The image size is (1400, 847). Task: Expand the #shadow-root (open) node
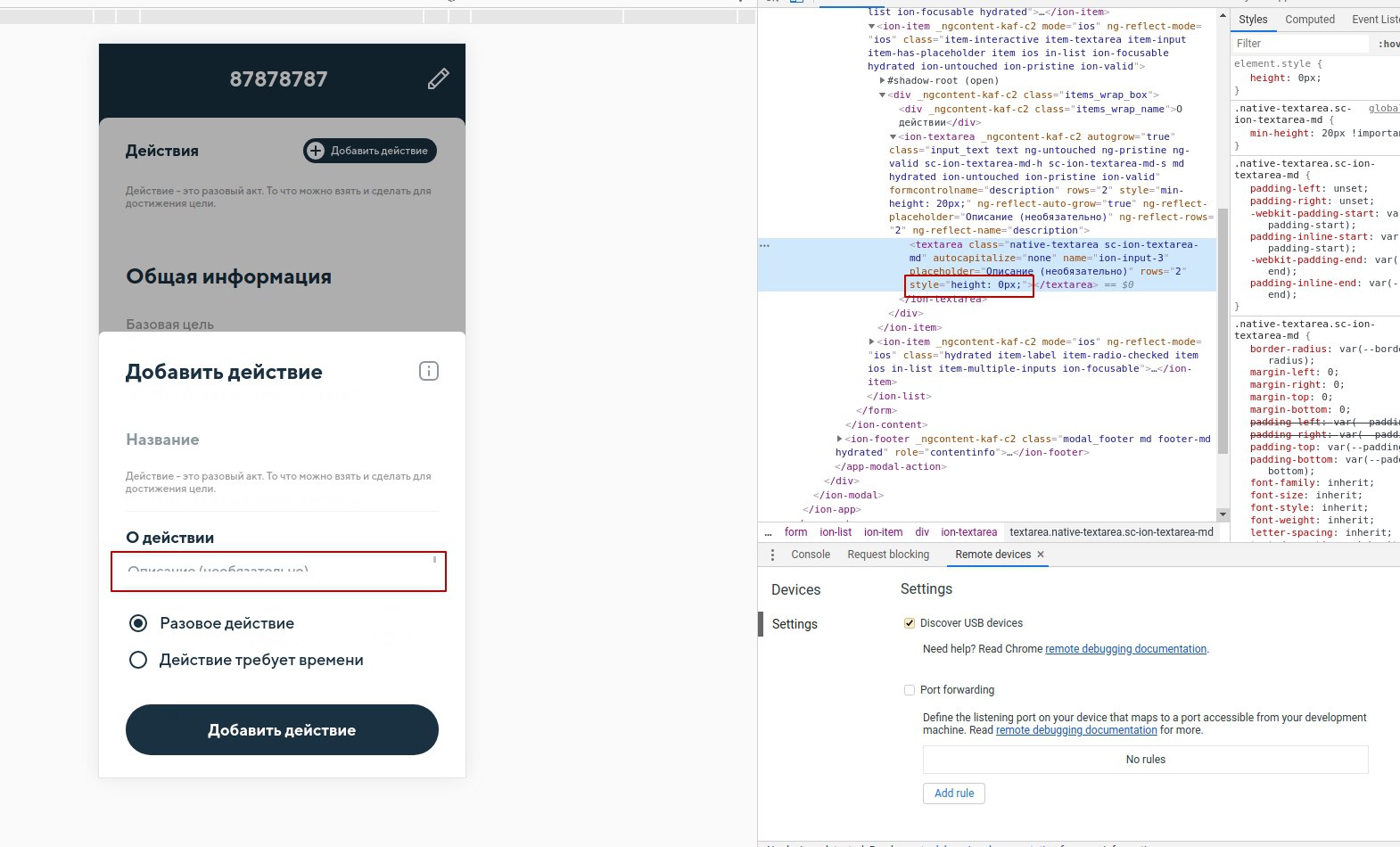[883, 80]
